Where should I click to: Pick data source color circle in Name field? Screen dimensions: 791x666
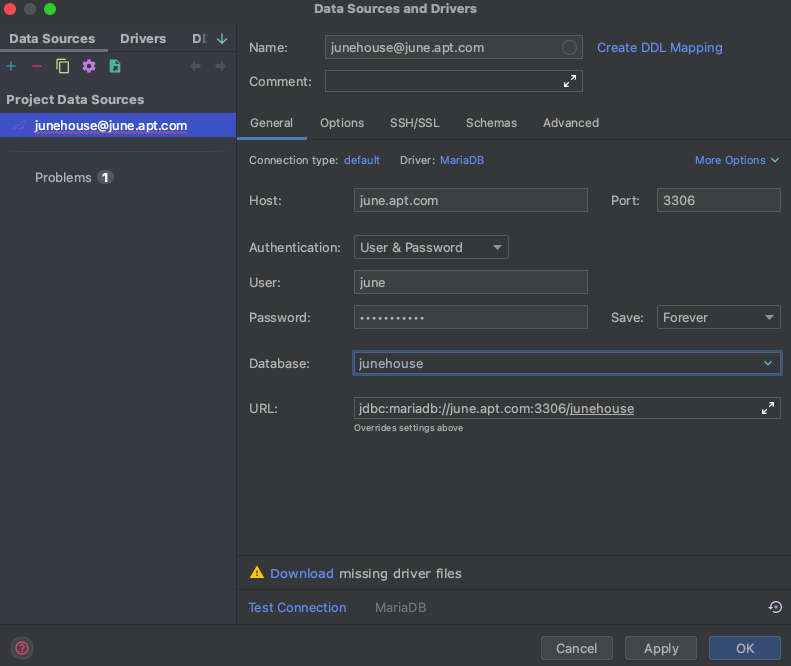coord(569,47)
